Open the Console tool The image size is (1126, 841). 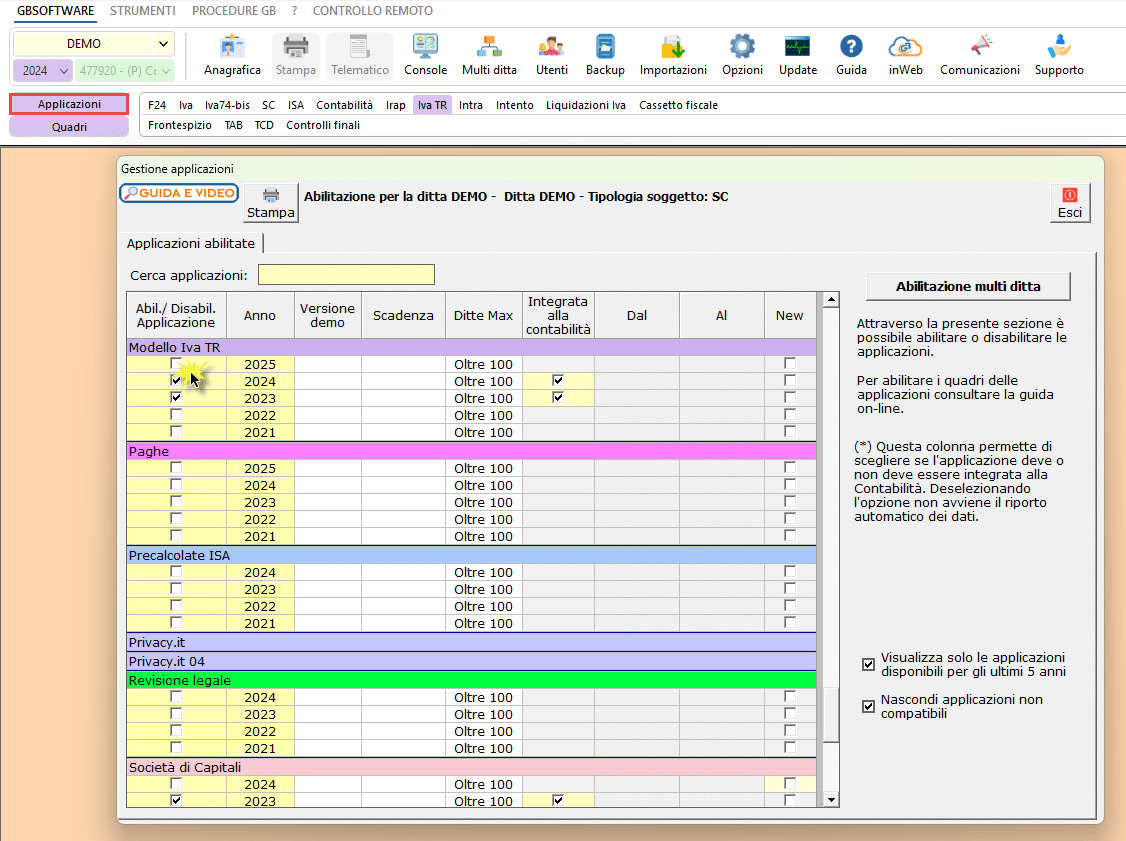click(425, 54)
